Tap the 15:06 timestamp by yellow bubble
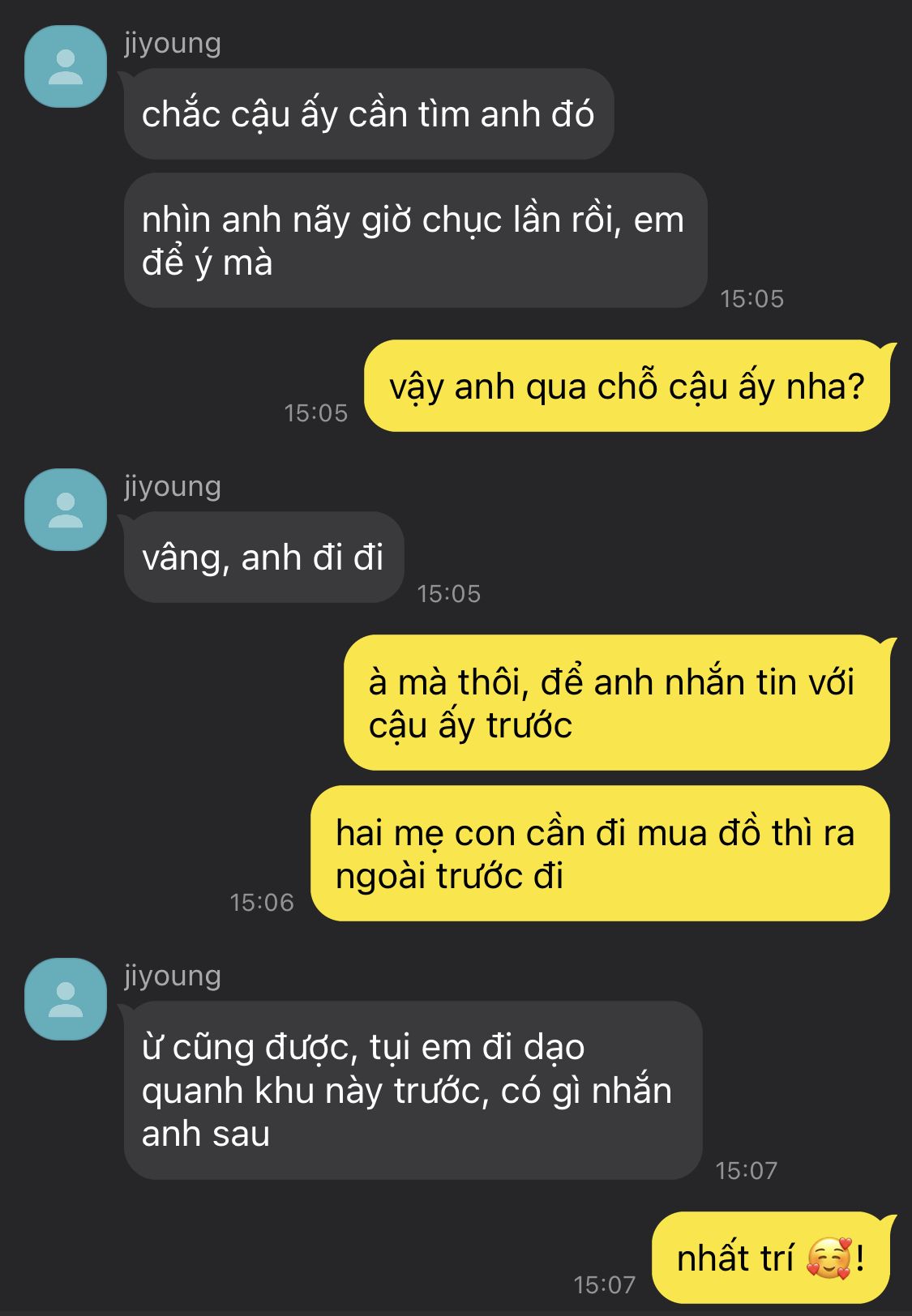The height and width of the screenshot is (1316, 912). [262, 903]
